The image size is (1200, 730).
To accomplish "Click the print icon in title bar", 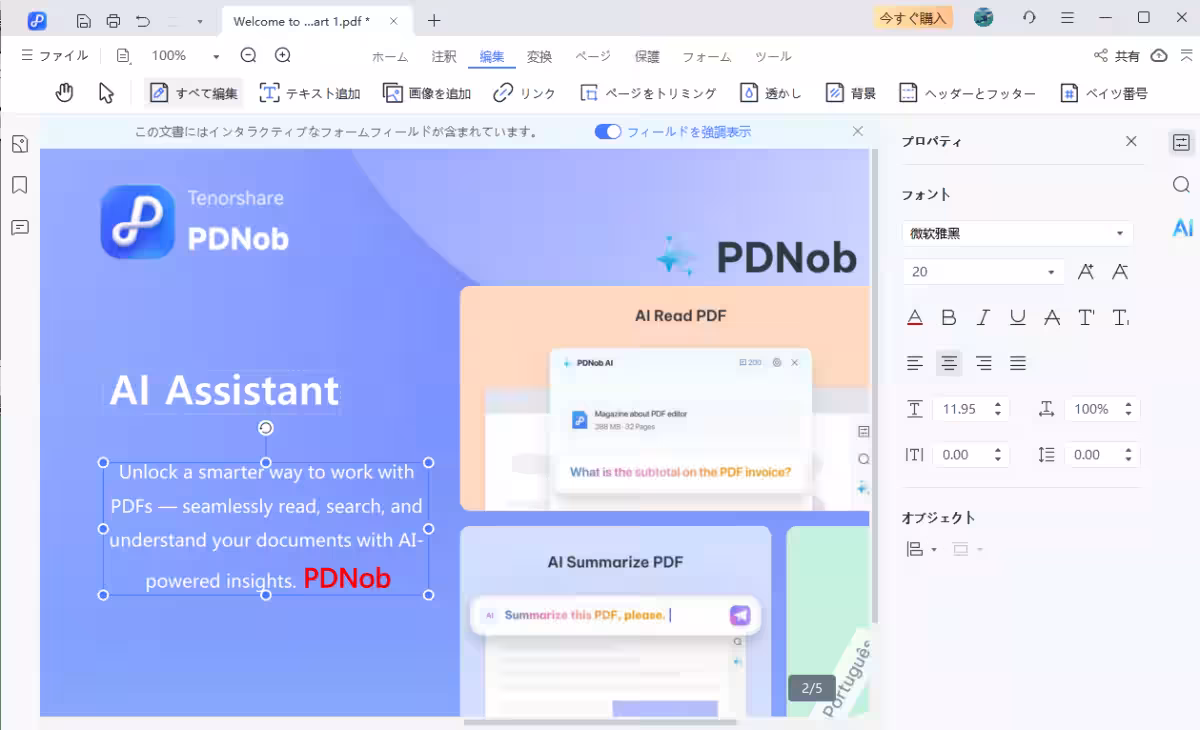I will click(113, 20).
